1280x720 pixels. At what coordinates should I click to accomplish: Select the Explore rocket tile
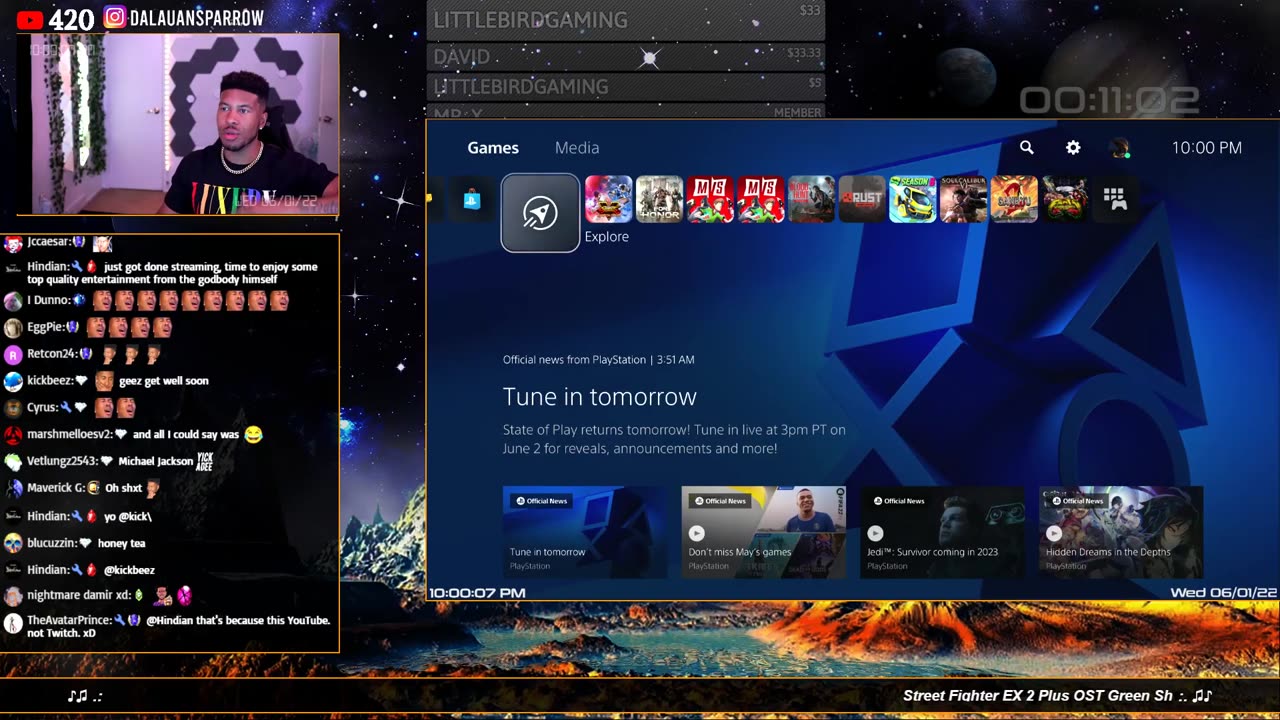tap(540, 213)
